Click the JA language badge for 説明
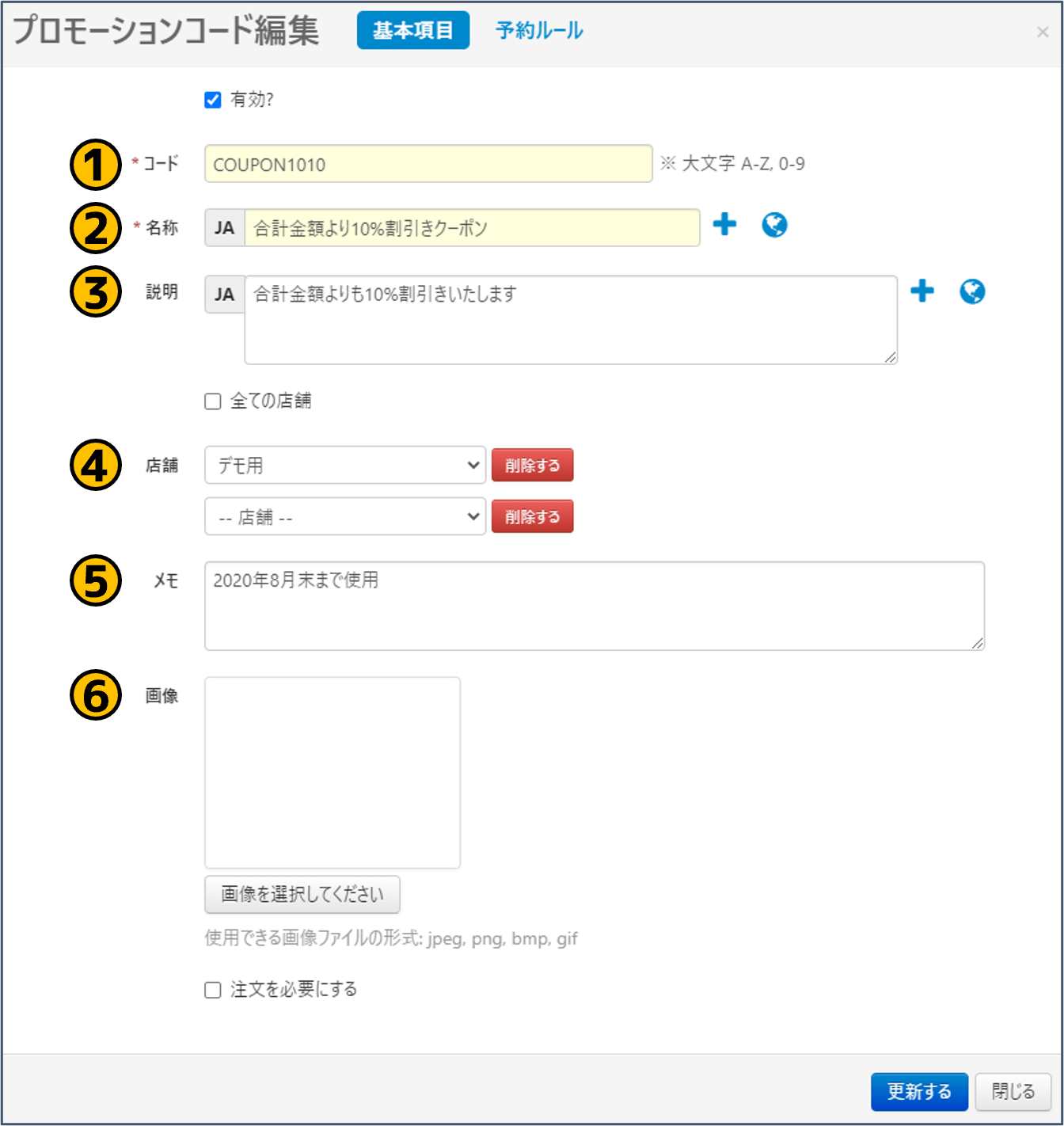 (225, 295)
